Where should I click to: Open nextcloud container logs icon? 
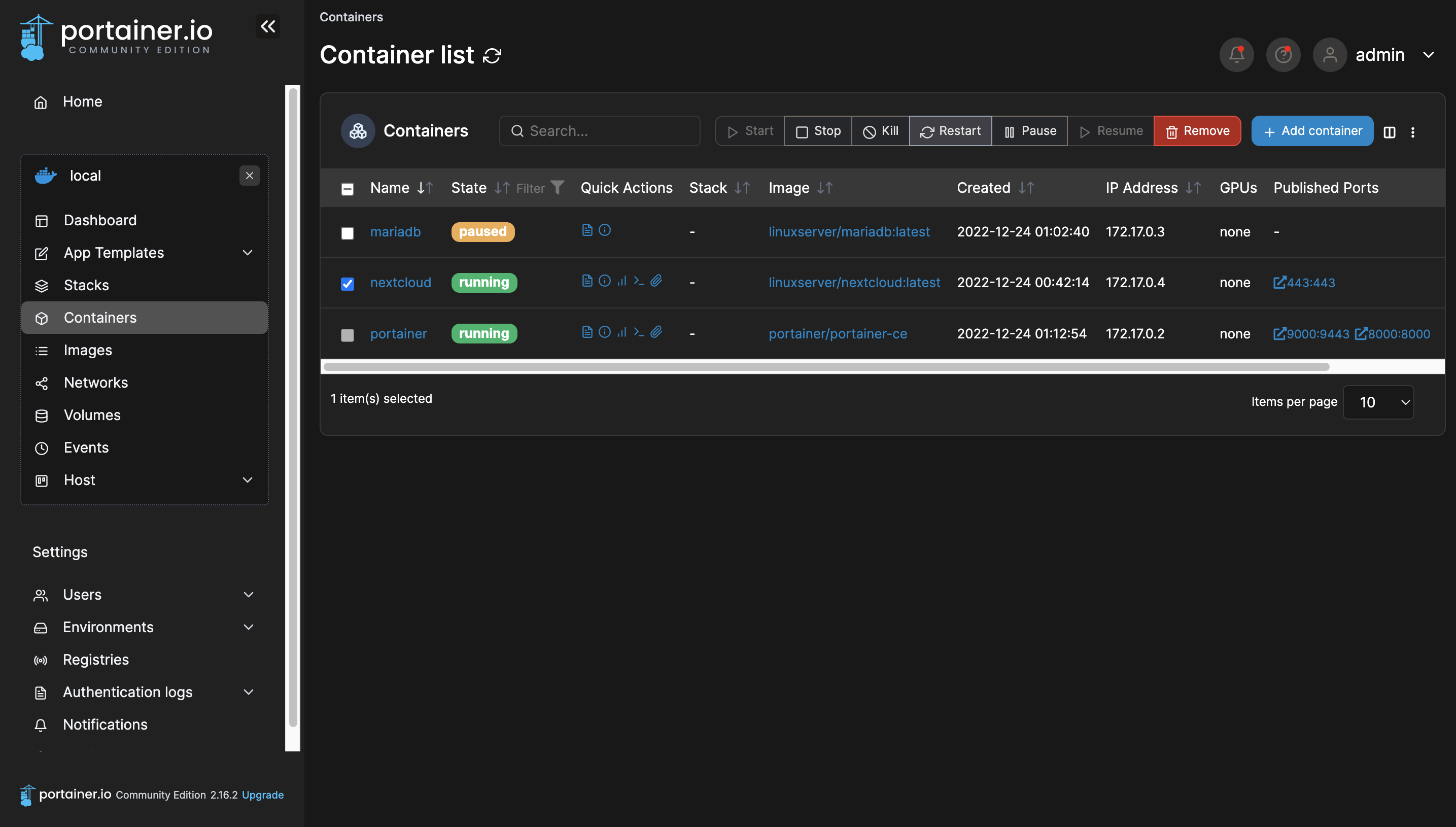pyautogui.click(x=587, y=281)
